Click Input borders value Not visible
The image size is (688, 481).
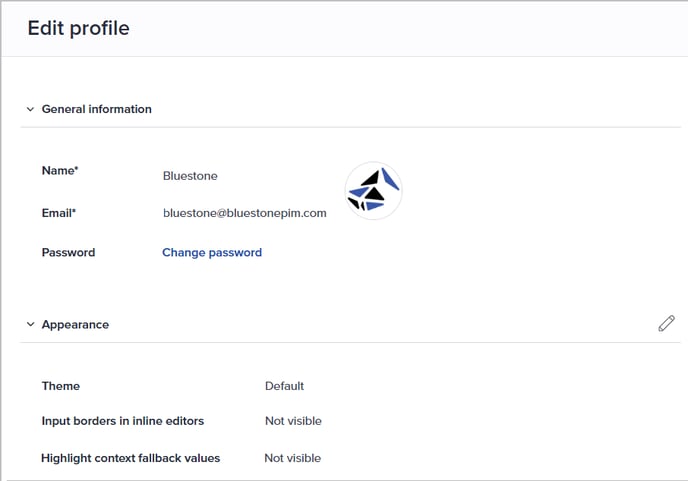tap(293, 421)
